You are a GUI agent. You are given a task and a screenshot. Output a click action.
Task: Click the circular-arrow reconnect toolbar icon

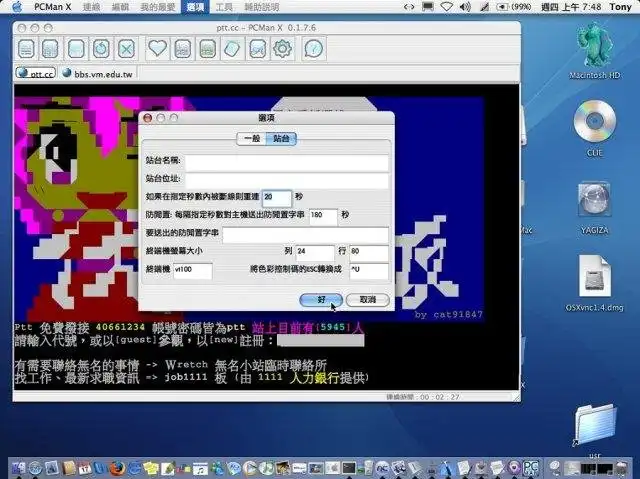[101, 49]
